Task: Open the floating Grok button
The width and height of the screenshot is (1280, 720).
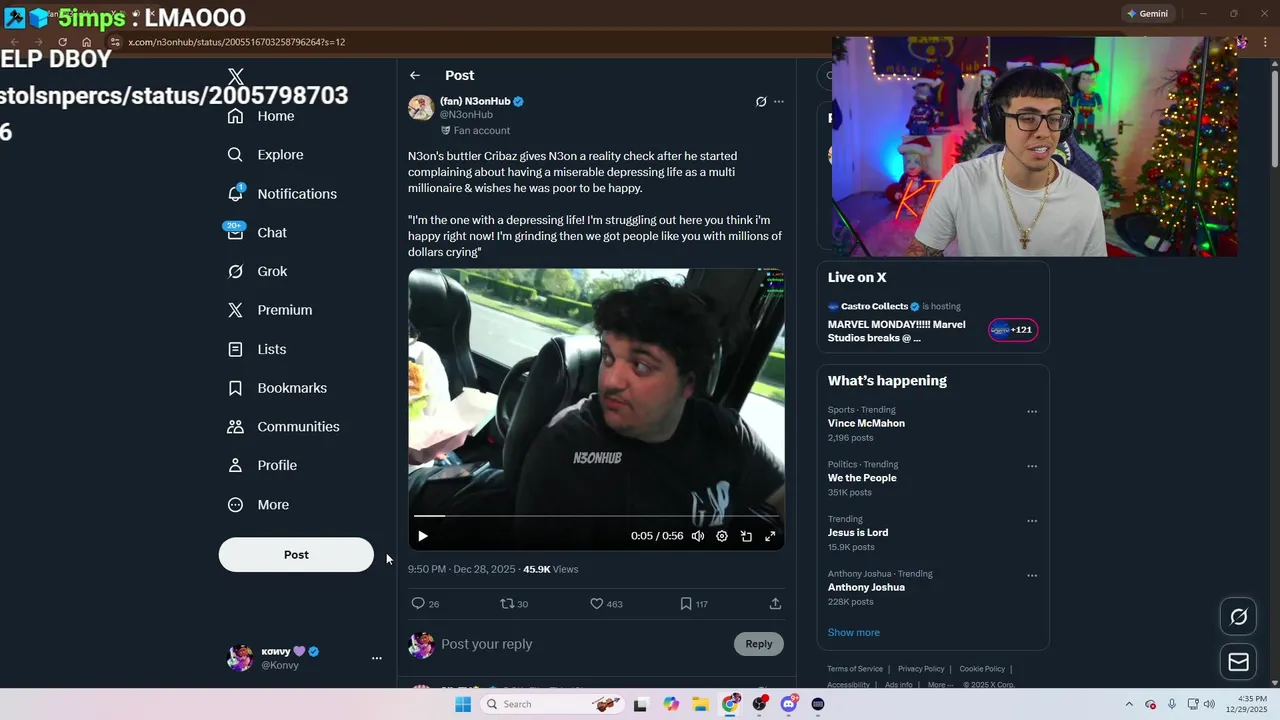Action: (x=1239, y=617)
